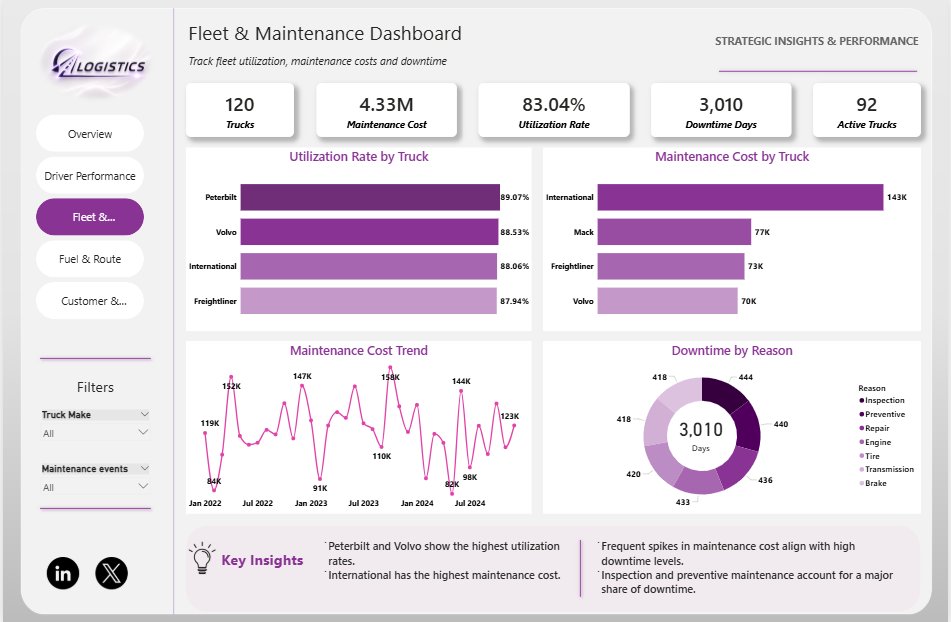Select the Transmission legend entry
Image resolution: width=951 pixels, height=622 pixels.
point(886,469)
